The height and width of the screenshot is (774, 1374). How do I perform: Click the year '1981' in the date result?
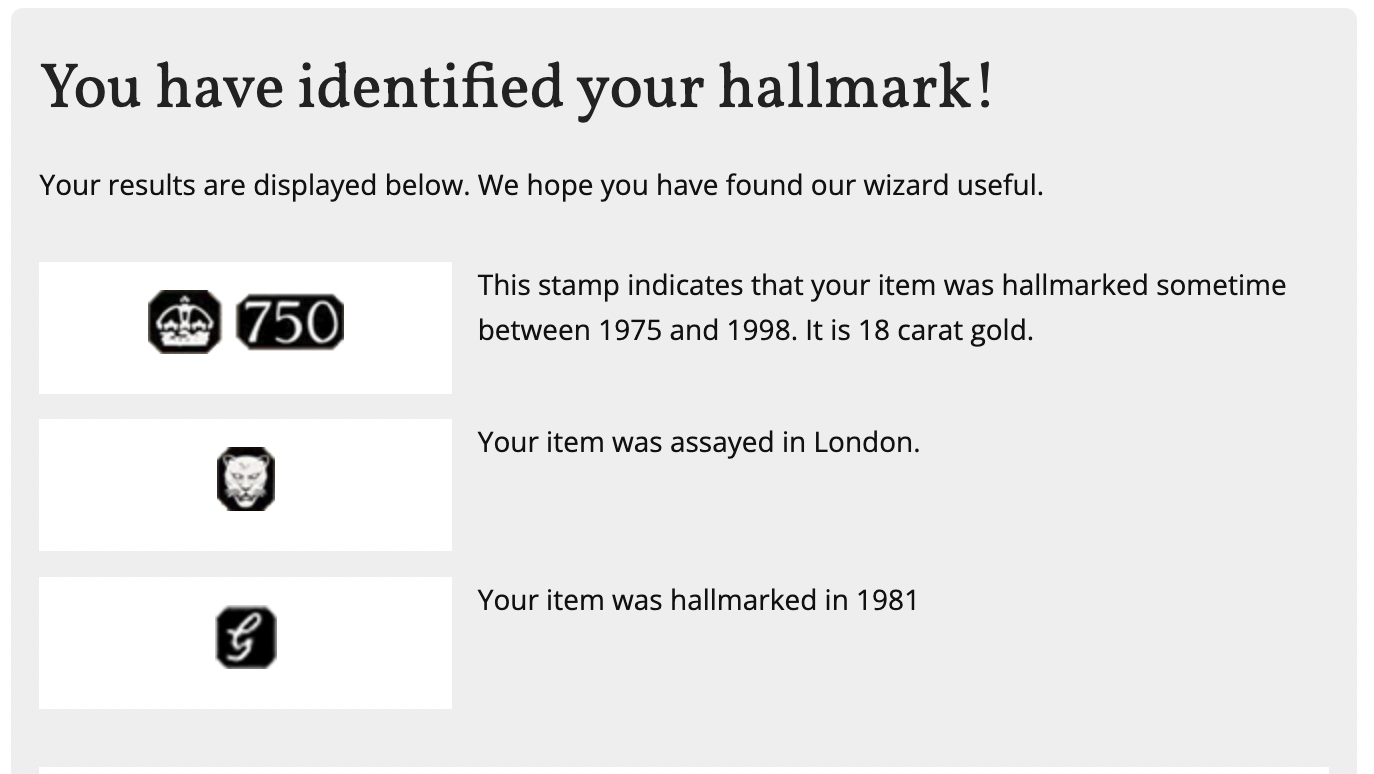(887, 600)
